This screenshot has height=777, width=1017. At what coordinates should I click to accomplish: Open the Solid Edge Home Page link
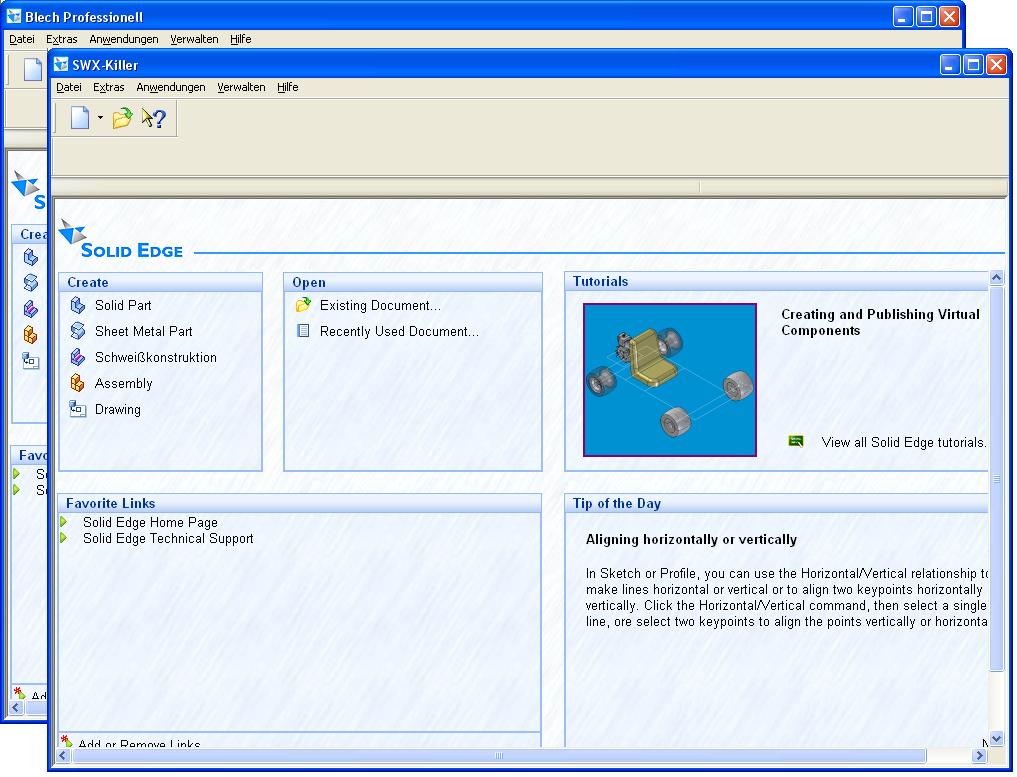tap(150, 521)
